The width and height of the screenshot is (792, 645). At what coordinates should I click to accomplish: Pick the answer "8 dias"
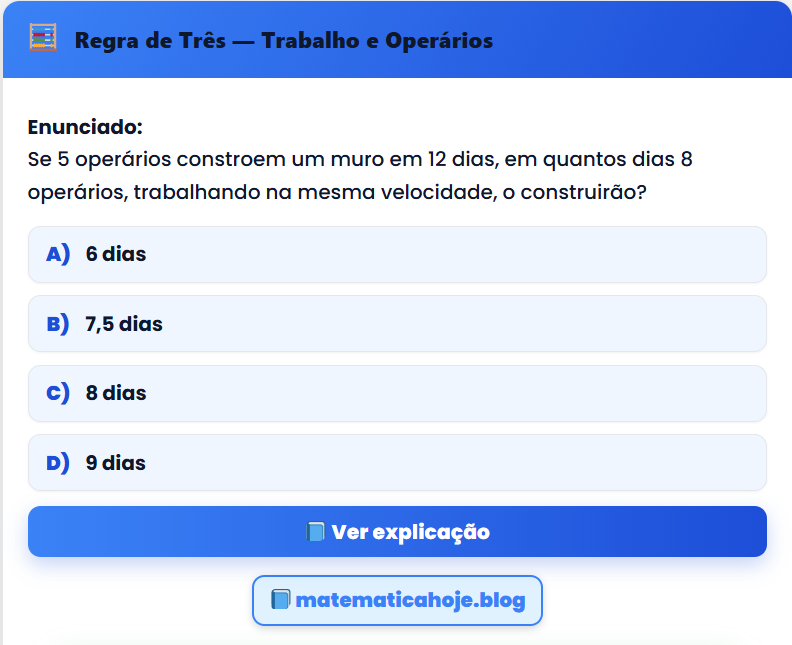[x=116, y=393]
